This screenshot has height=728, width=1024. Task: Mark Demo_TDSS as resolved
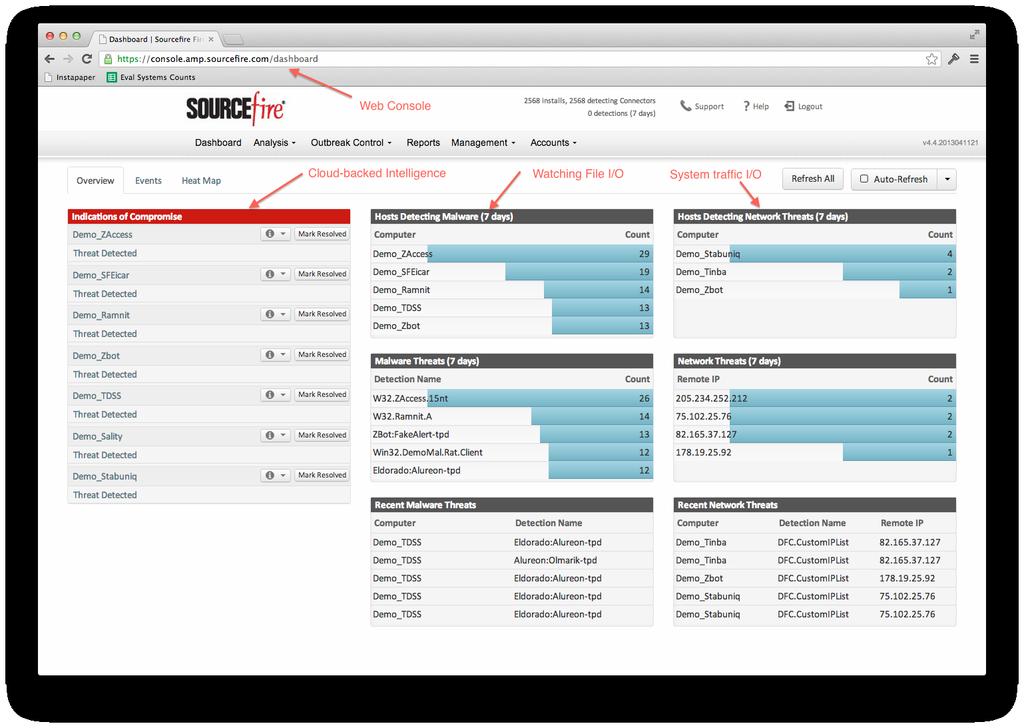pos(322,394)
